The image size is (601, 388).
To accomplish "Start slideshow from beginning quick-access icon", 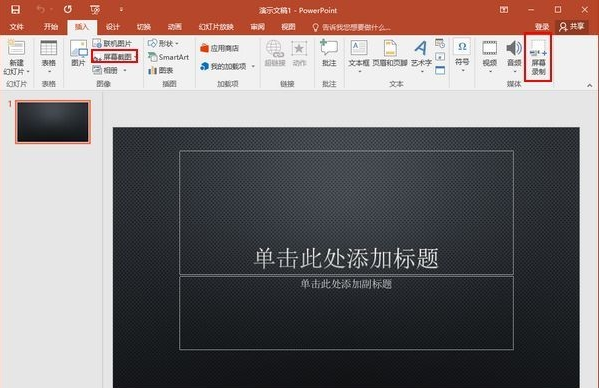I will [95, 10].
